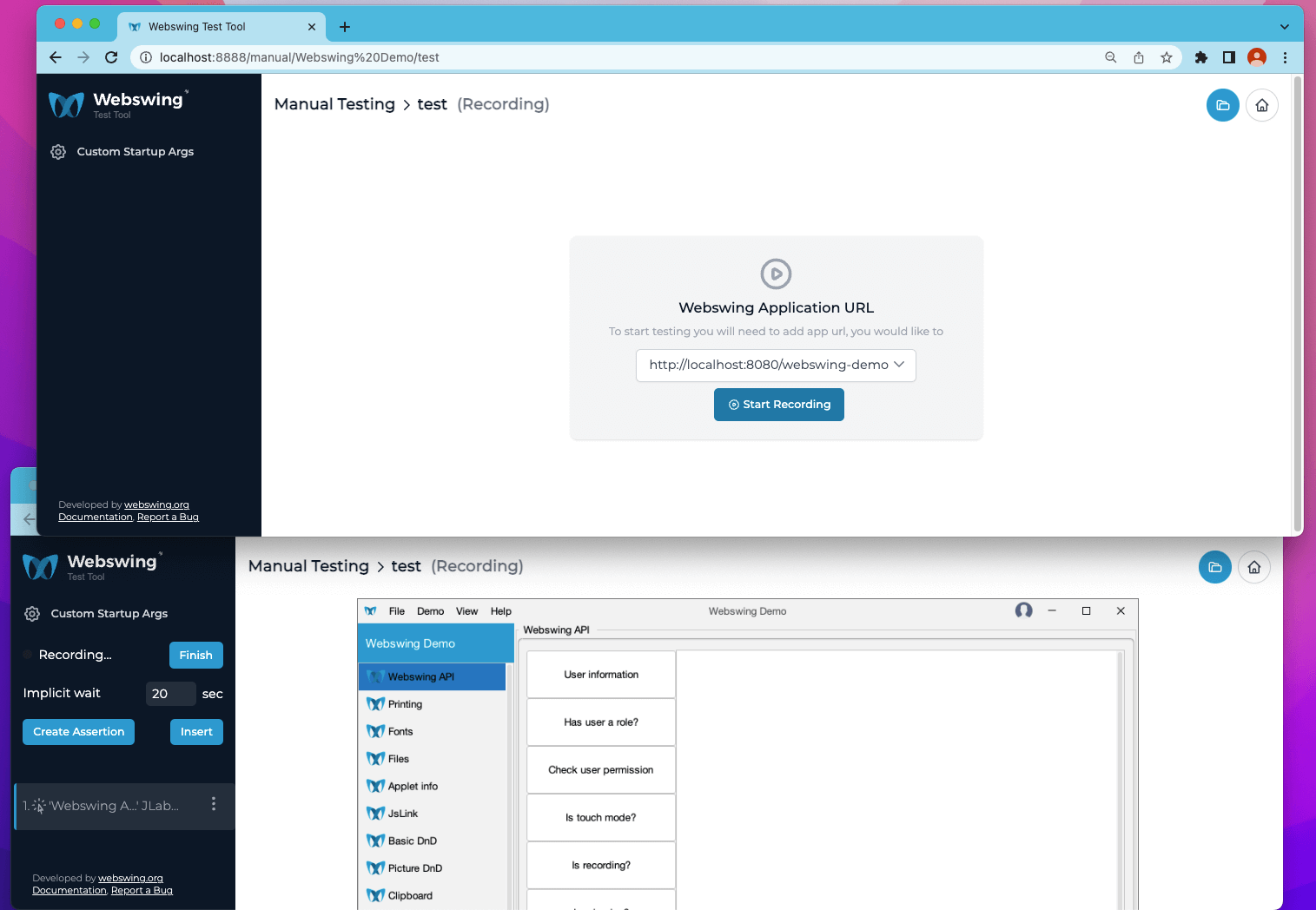The image size is (1316, 910).
Task: Open a new browser tab
Action: pos(345,27)
